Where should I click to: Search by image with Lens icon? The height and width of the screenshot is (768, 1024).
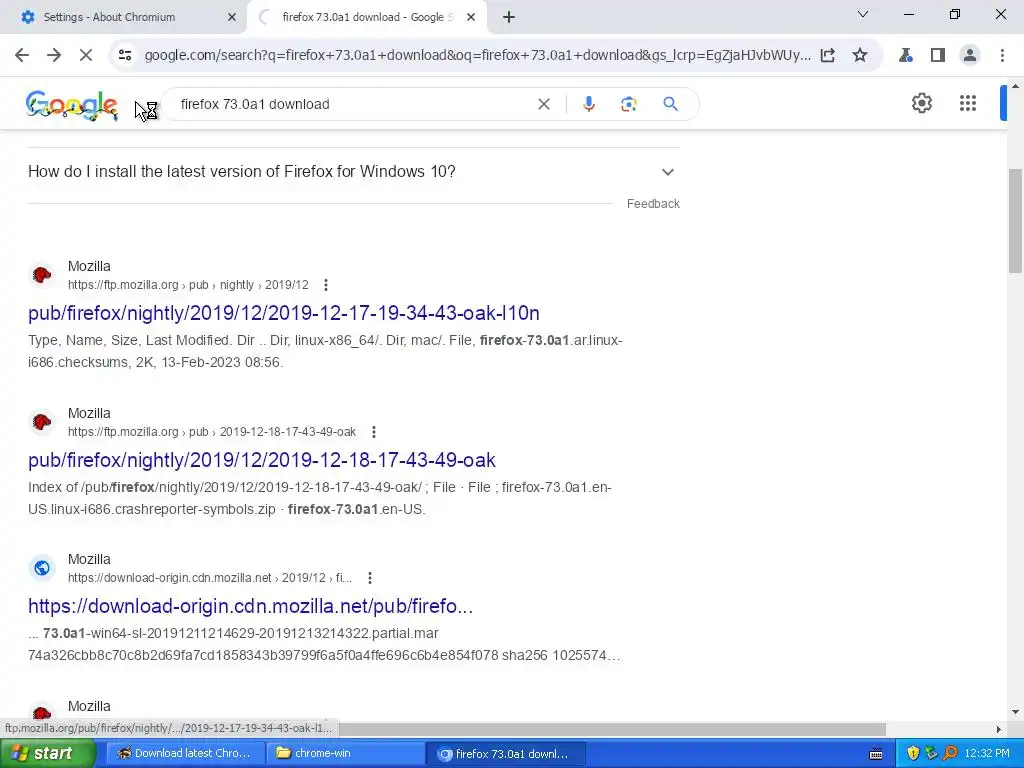(x=628, y=104)
